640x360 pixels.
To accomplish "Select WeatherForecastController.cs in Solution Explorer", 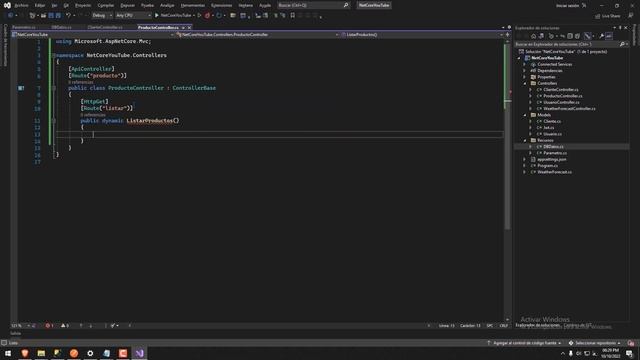I will (x=569, y=109).
